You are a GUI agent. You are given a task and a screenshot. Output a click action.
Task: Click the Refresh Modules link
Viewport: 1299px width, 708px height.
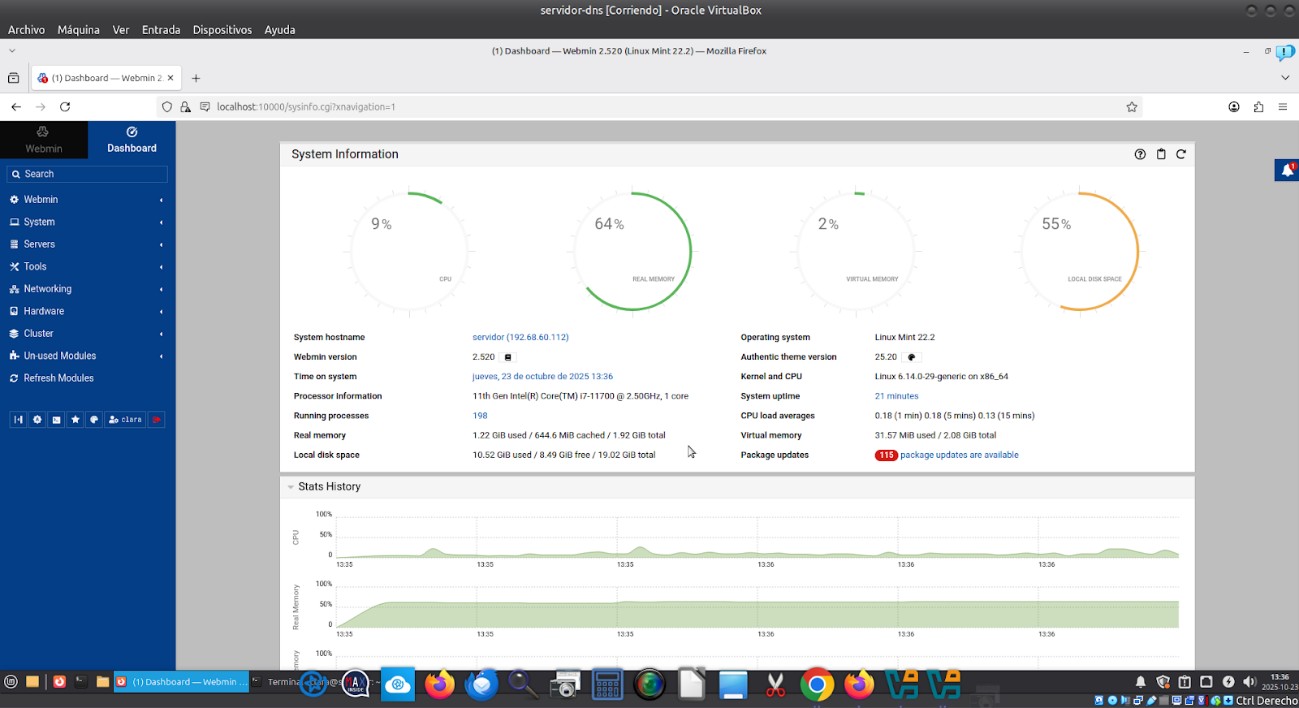[x=58, y=378]
